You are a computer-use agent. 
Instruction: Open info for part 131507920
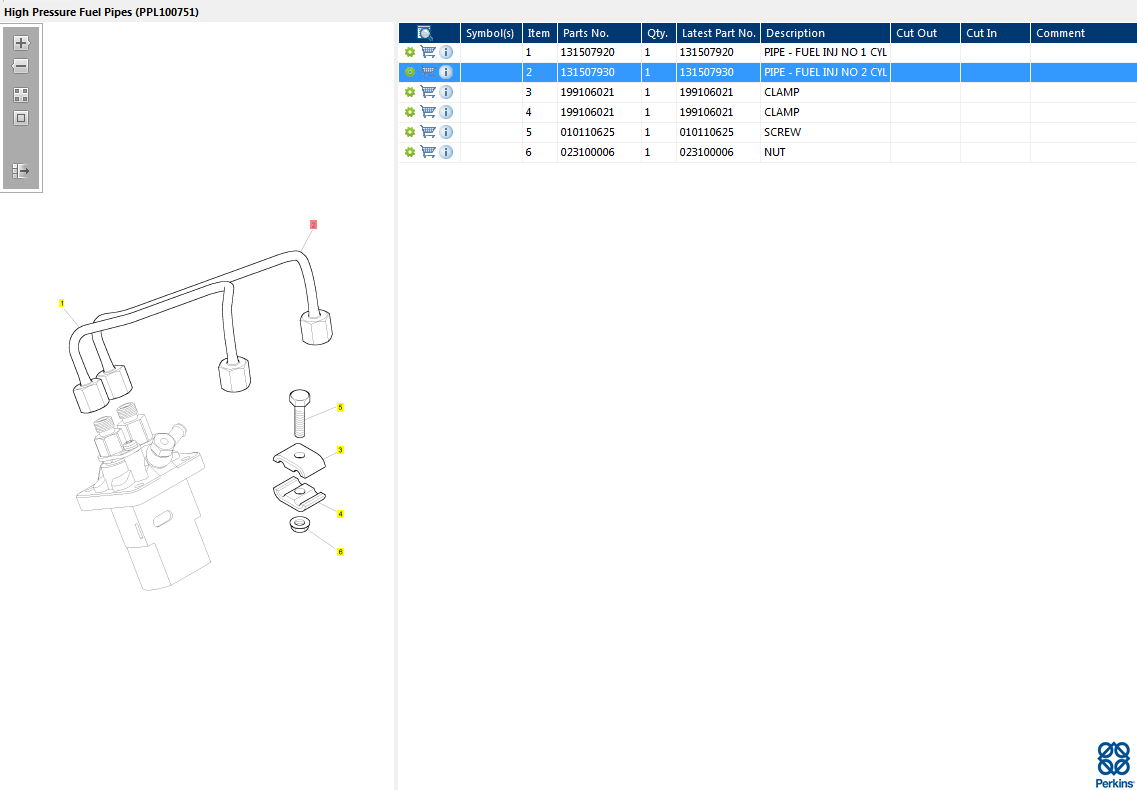point(446,52)
